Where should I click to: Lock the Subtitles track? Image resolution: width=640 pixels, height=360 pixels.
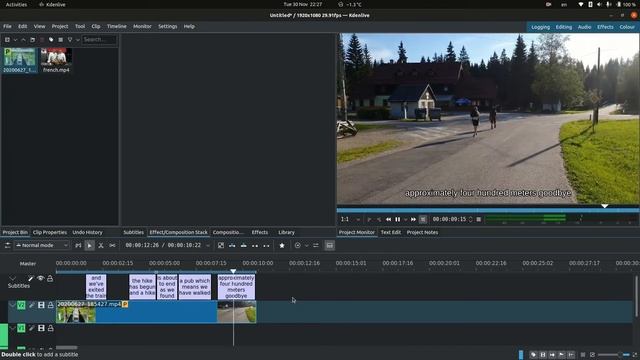tap(50, 279)
